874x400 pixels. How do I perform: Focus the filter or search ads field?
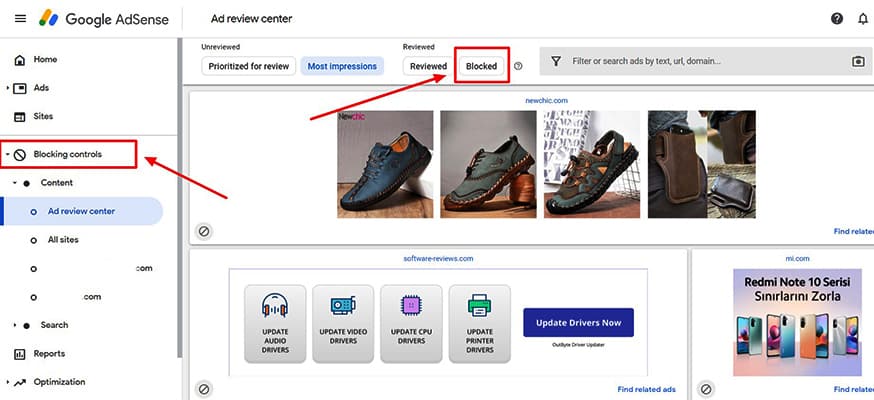tap(705, 61)
